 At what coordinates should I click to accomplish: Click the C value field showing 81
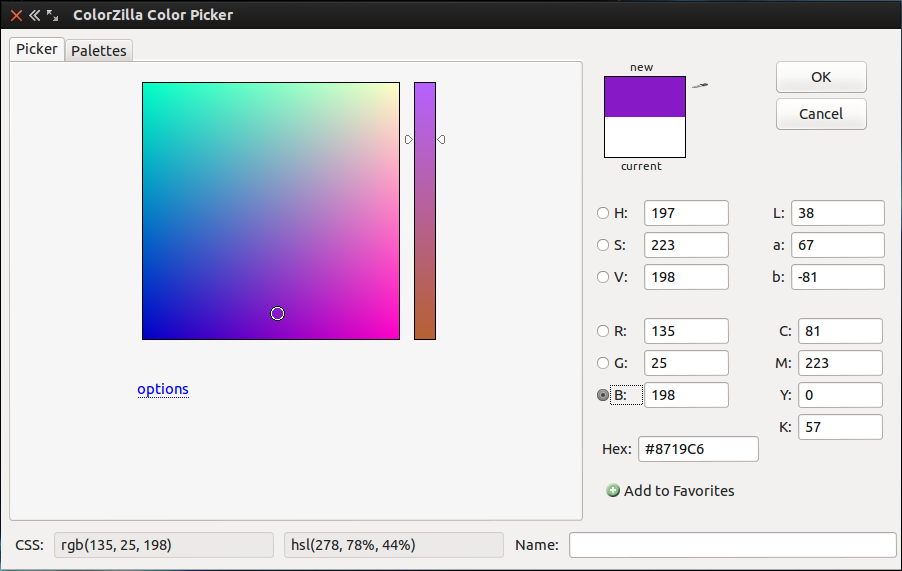coord(840,331)
